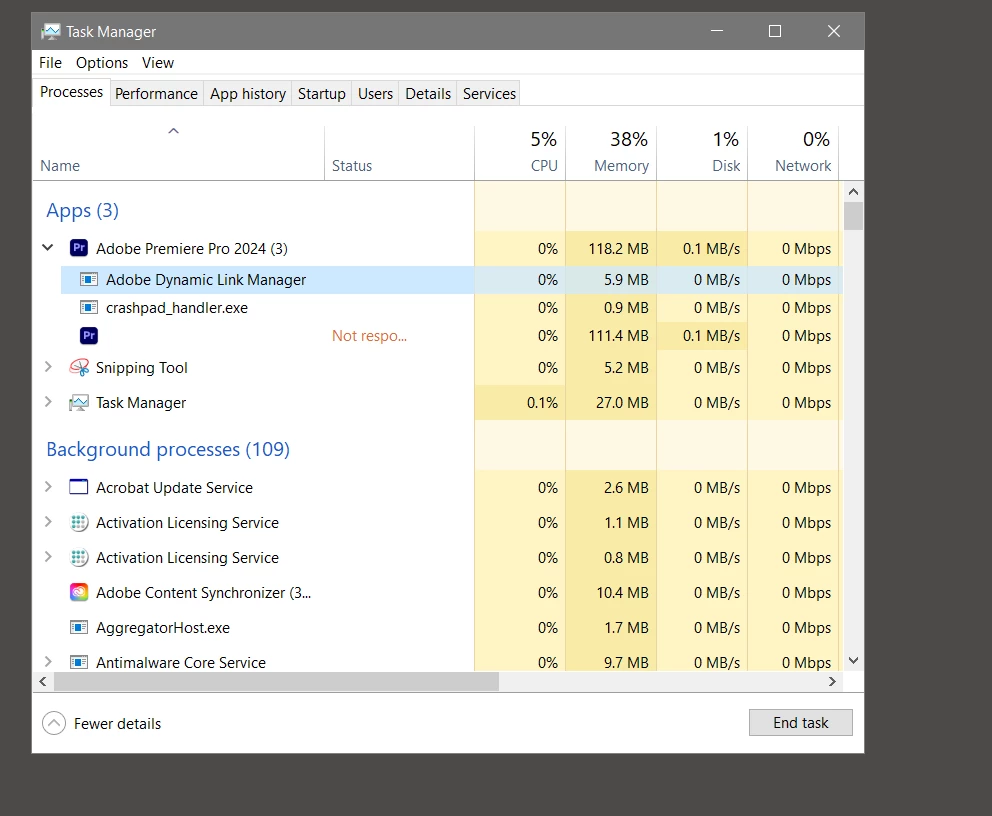Screen dimensions: 992x816
Task: Select the unnamed Premiere icon marked Not responding
Action: point(89,335)
